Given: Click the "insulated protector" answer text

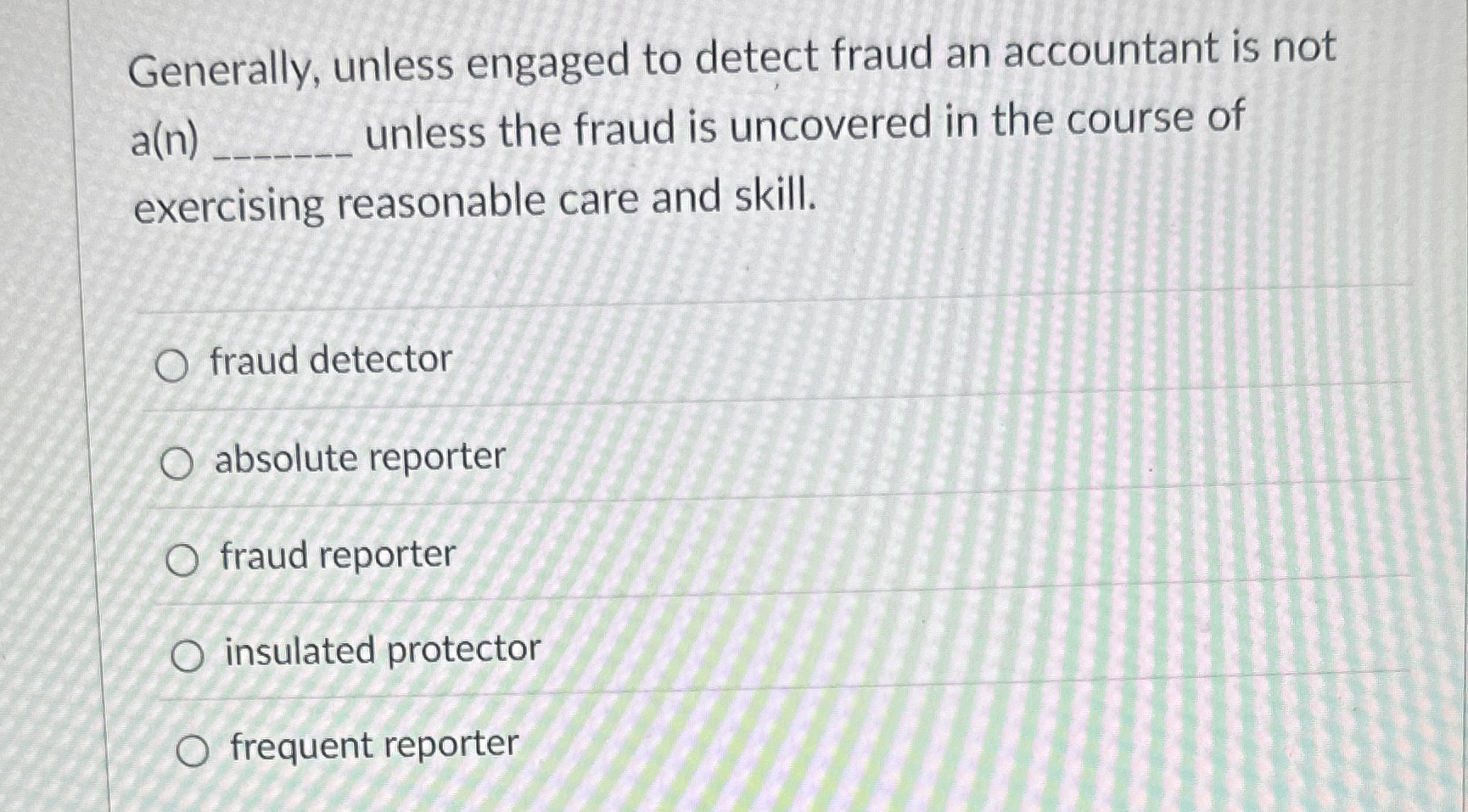Looking at the screenshot, I should click(380, 649).
